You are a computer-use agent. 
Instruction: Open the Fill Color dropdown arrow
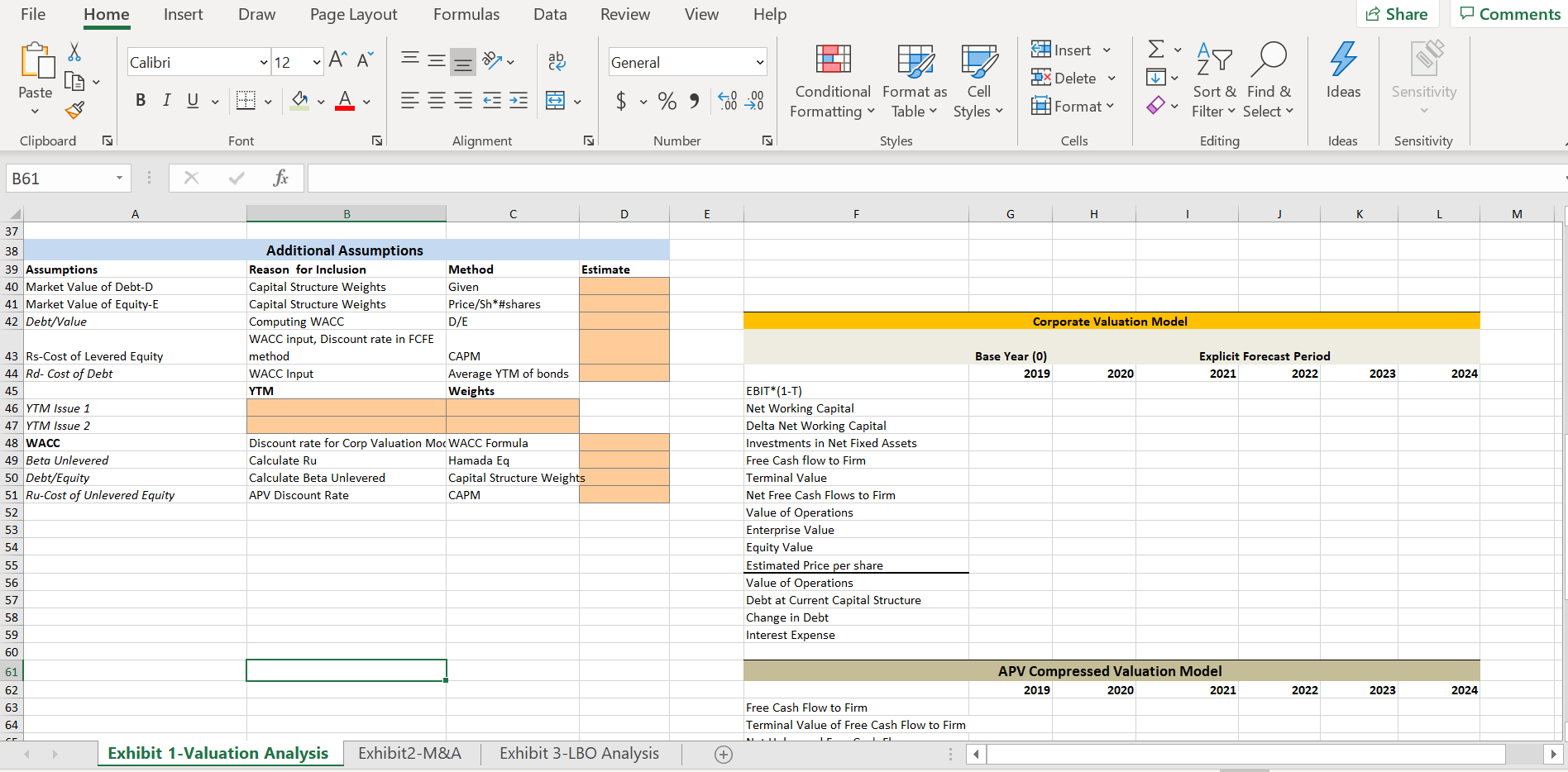click(321, 102)
